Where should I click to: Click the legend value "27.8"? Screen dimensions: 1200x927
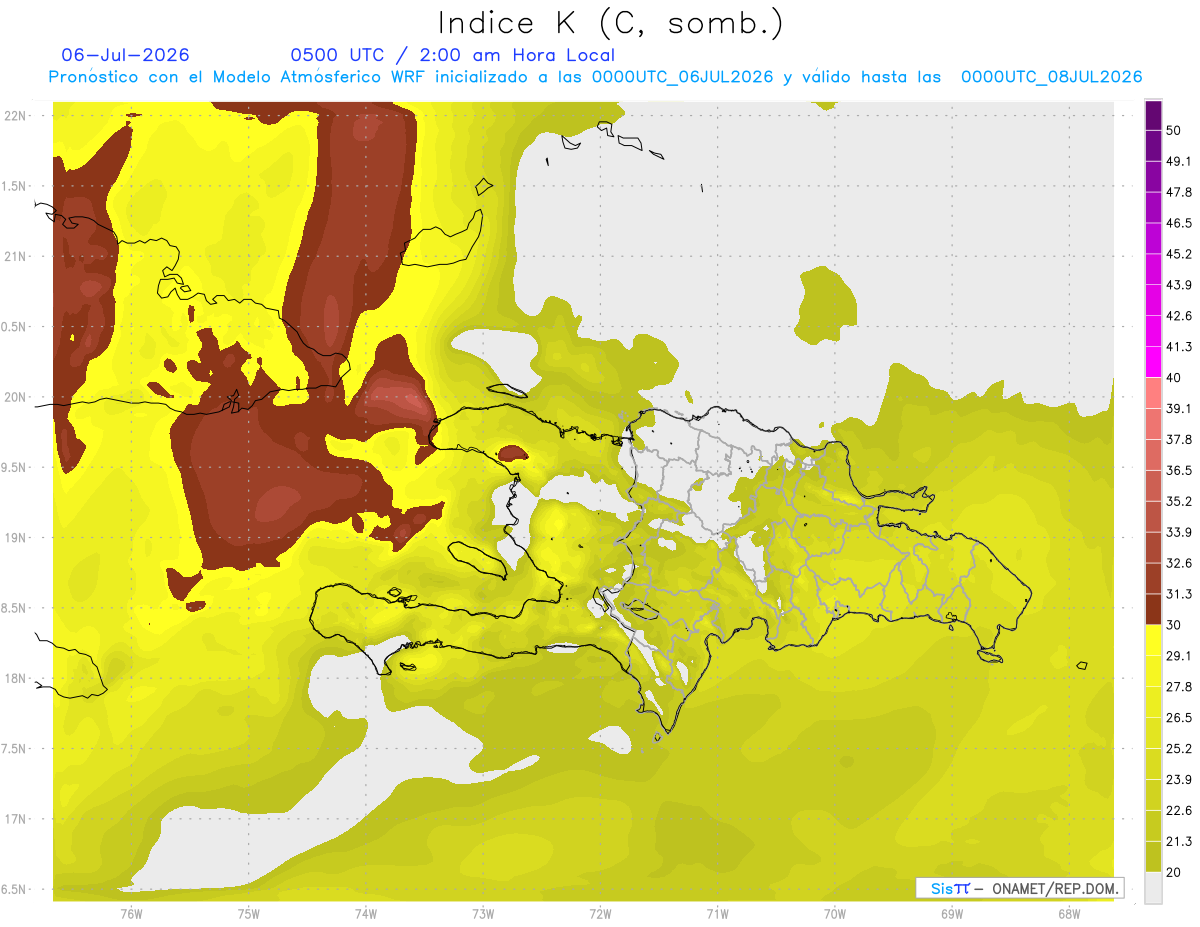[1179, 687]
